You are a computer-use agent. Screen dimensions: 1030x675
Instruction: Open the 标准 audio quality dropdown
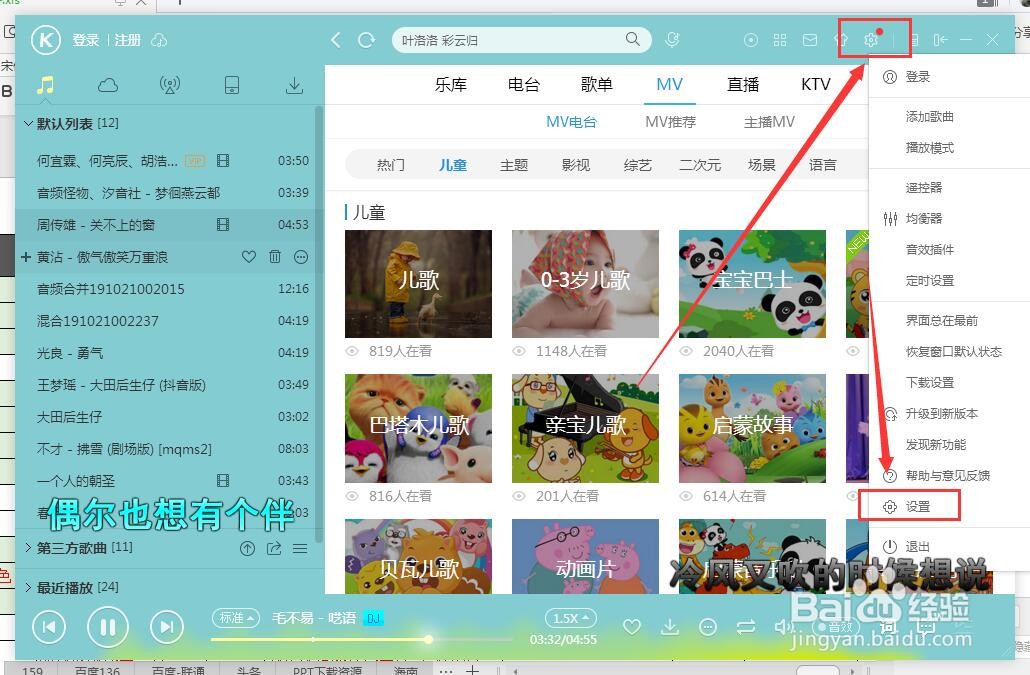(236, 618)
